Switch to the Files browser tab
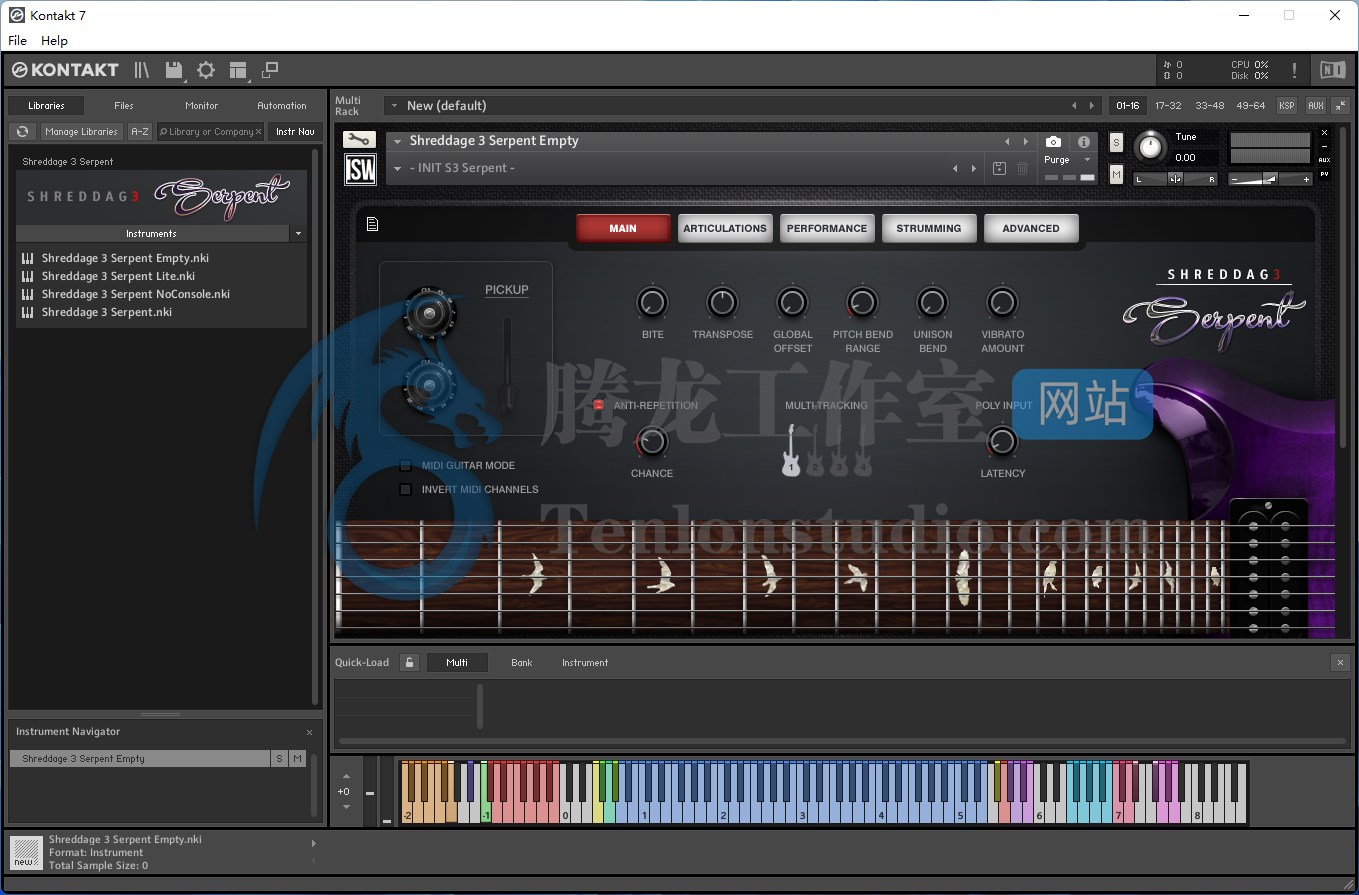This screenshot has height=895, width=1359. (124, 105)
